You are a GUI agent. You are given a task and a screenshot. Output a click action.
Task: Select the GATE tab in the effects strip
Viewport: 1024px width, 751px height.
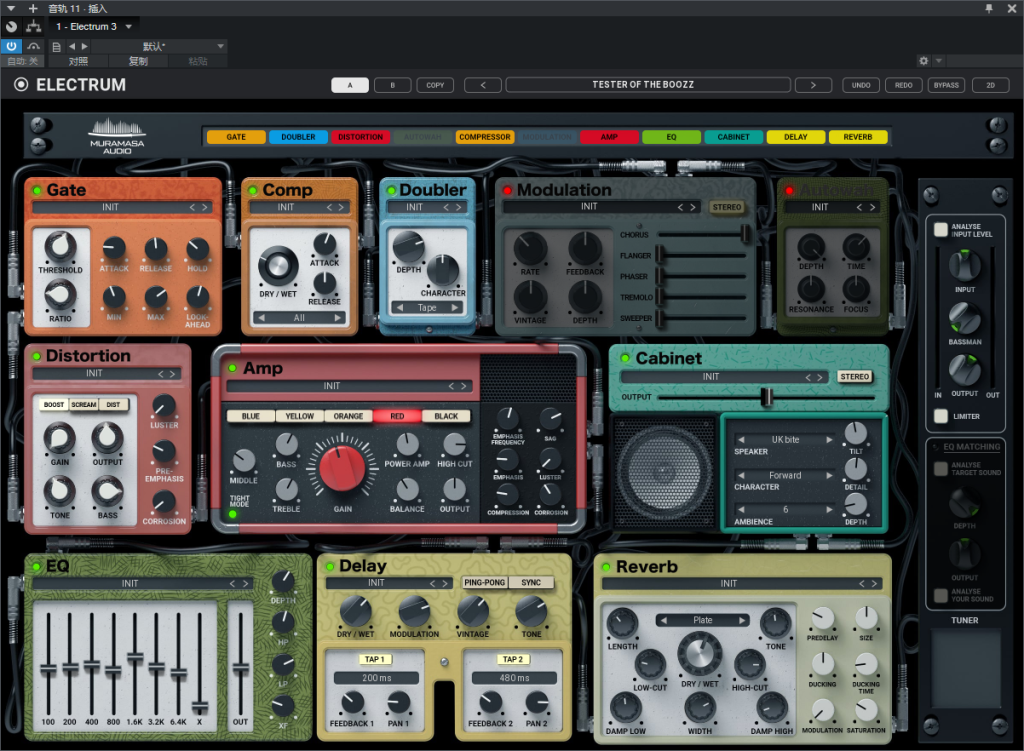point(236,137)
